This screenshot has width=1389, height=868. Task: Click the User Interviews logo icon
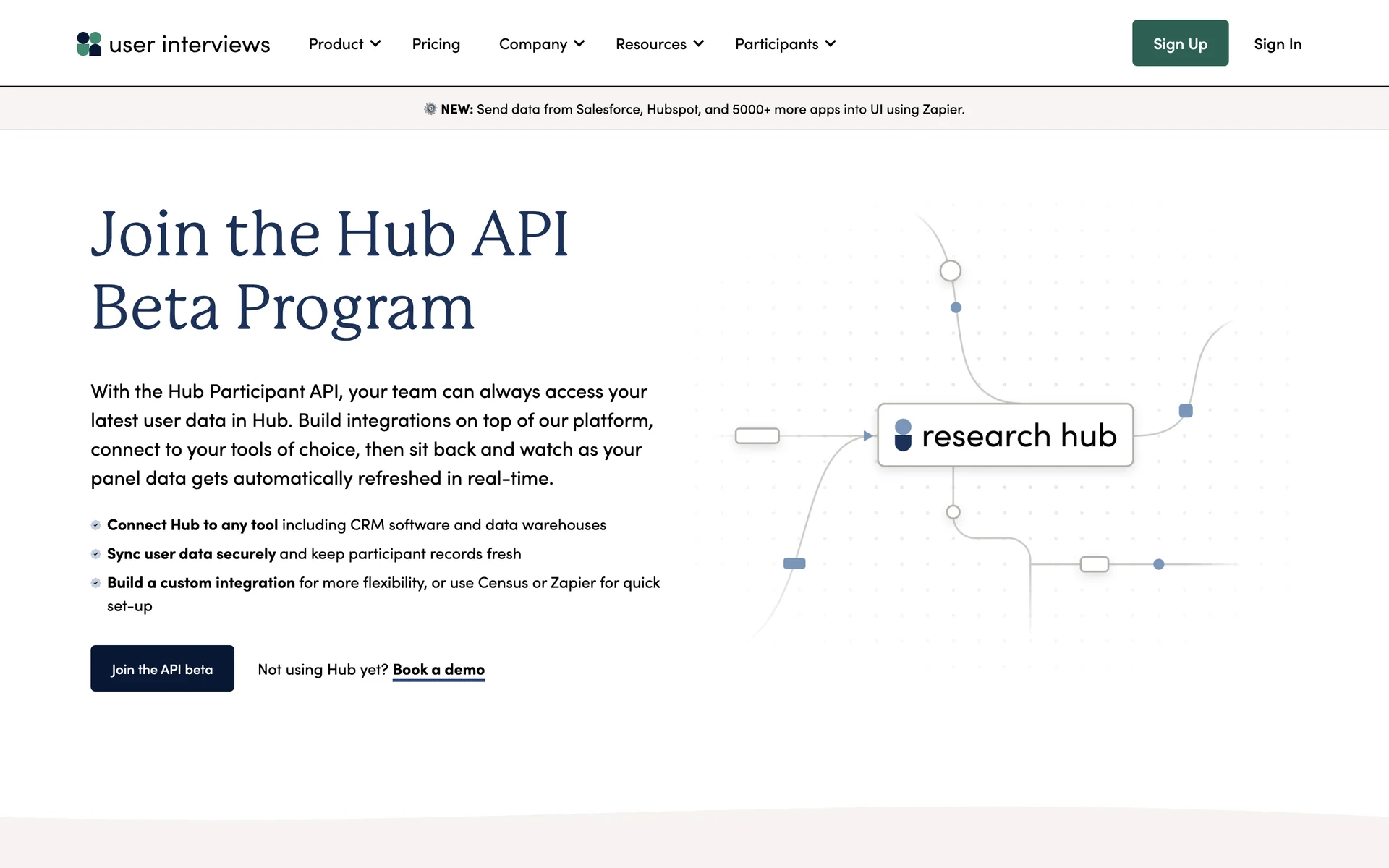tap(89, 44)
